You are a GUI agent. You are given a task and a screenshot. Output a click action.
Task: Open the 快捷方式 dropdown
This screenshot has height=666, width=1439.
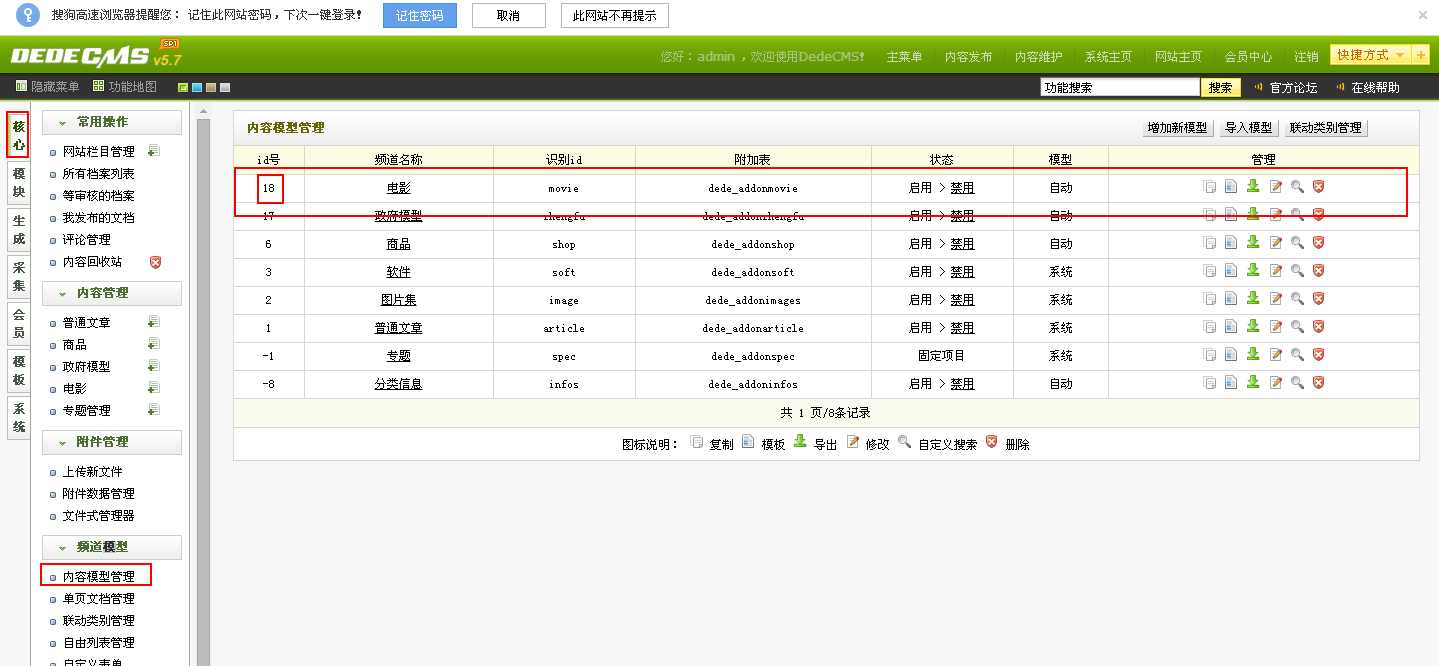[1370, 55]
